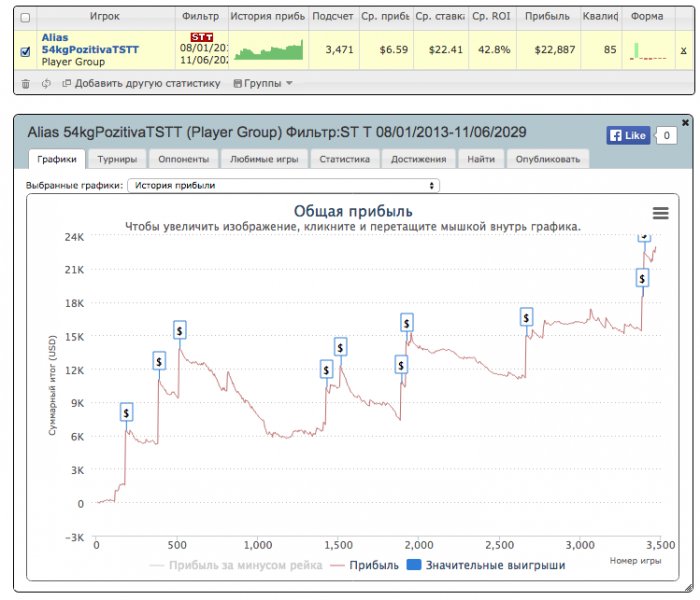Toggle the Прибыль за минусом рейка legend series
This screenshot has height=600, width=700.
tap(237, 565)
